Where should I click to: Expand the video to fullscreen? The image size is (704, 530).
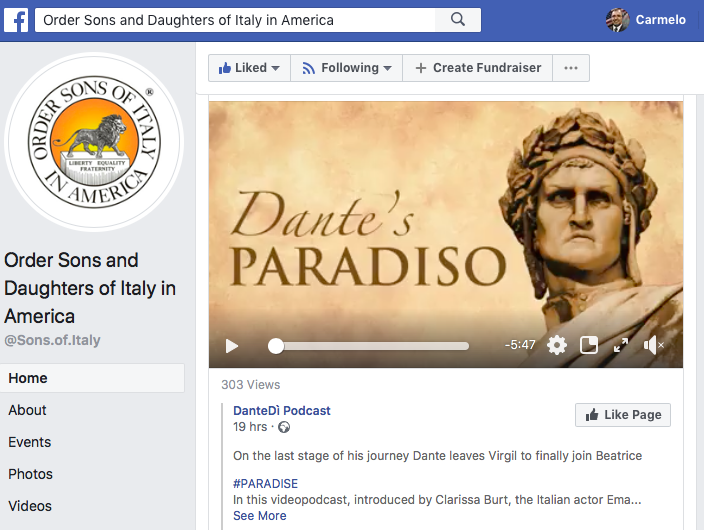click(621, 345)
